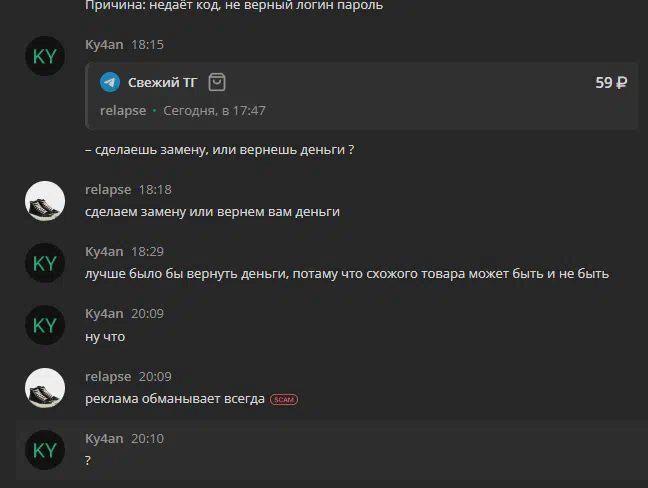Click the 18:15 timestamp next to Ky4an

pos(148,45)
